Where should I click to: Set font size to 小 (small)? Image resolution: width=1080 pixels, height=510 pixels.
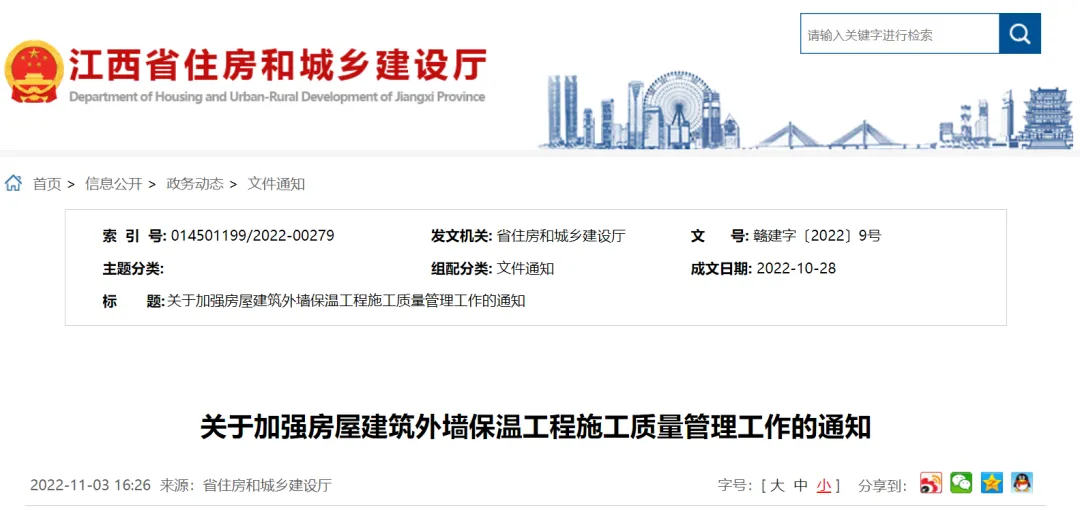824,485
